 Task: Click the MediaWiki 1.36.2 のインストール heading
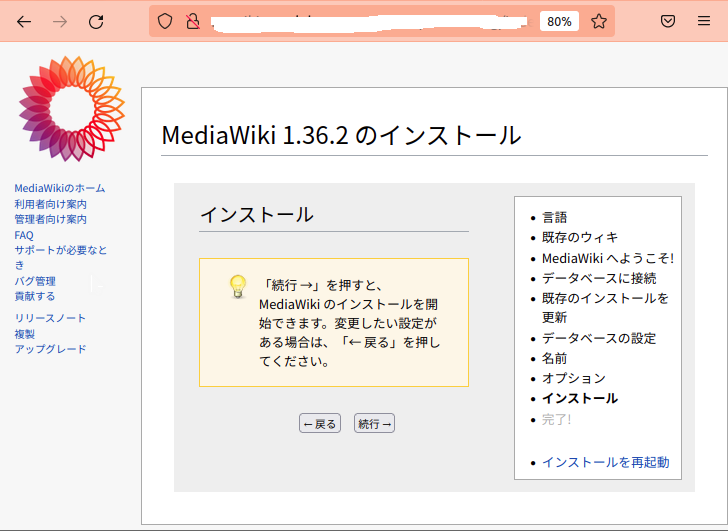(341, 135)
